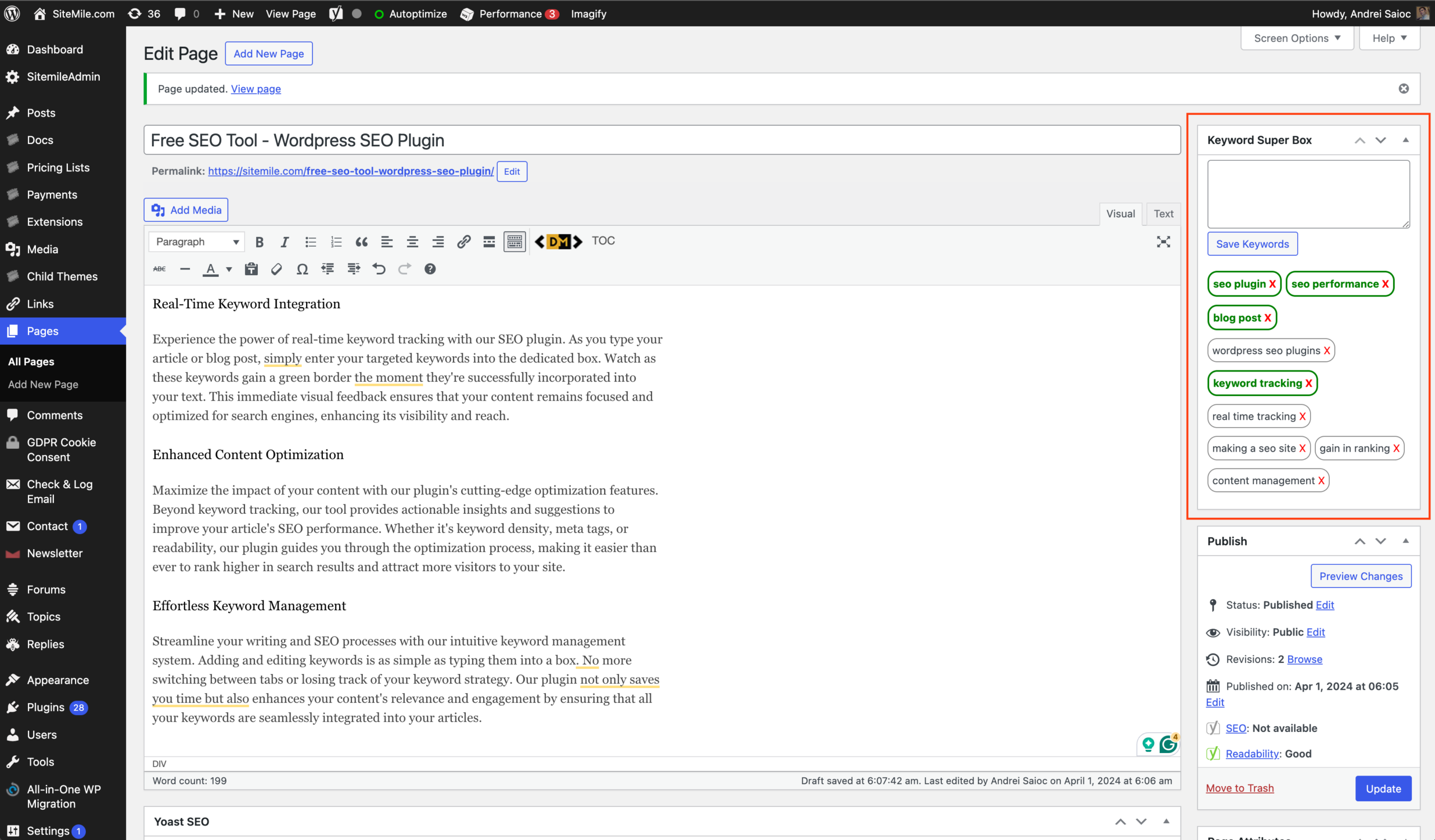Insert Read More tag

tap(489, 242)
